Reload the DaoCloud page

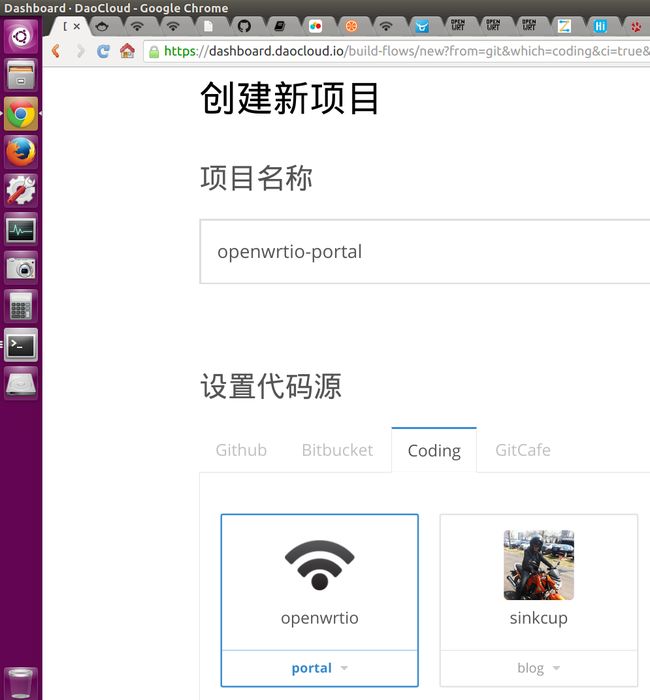(x=103, y=51)
